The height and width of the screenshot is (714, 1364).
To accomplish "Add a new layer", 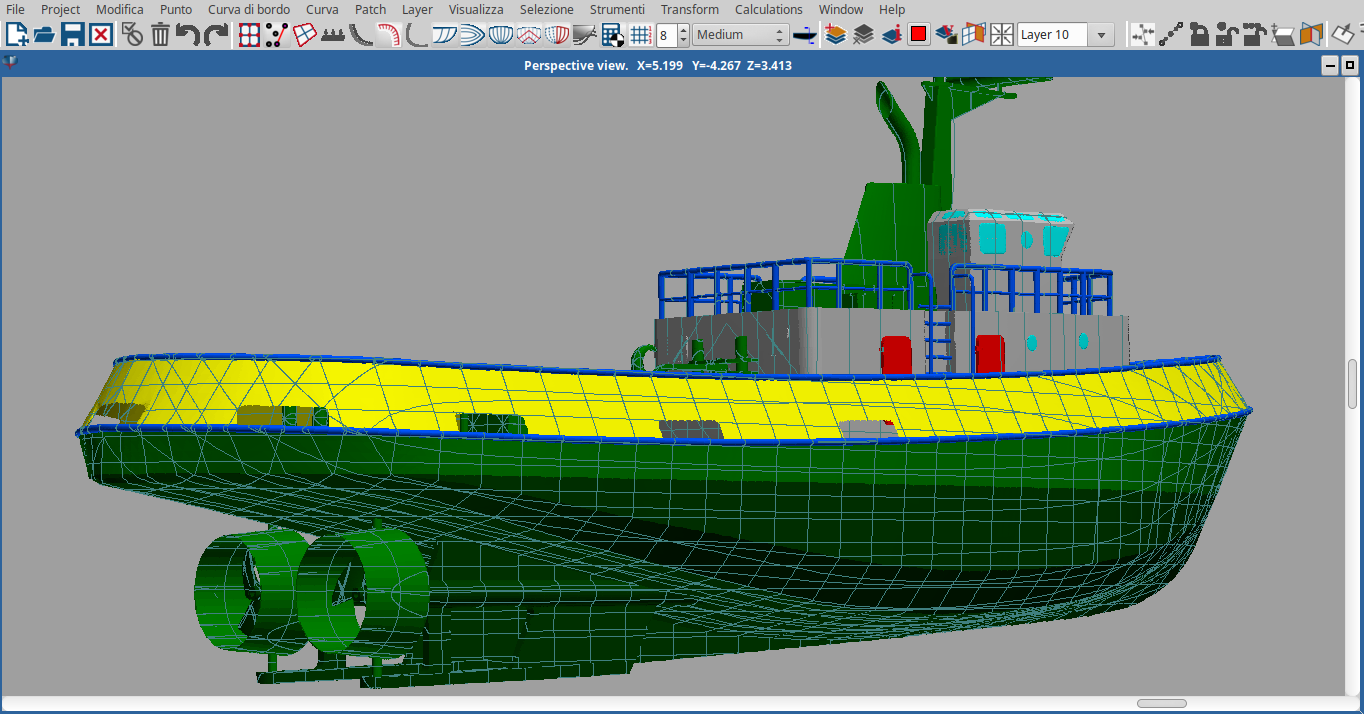I will click(x=836, y=35).
